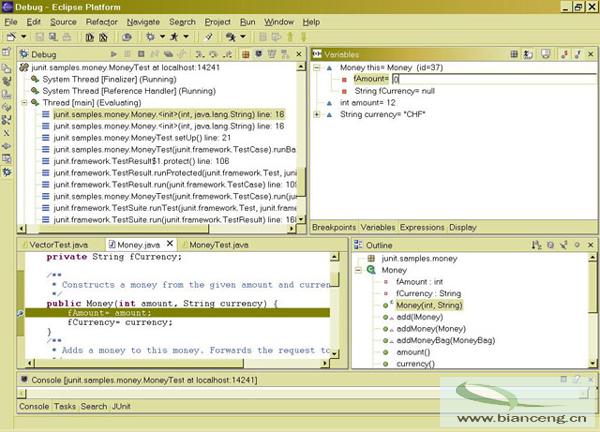Click the Sort icon in Outline toolbar
Viewport: 600px width, 432px height.
pyautogui.click(x=536, y=245)
